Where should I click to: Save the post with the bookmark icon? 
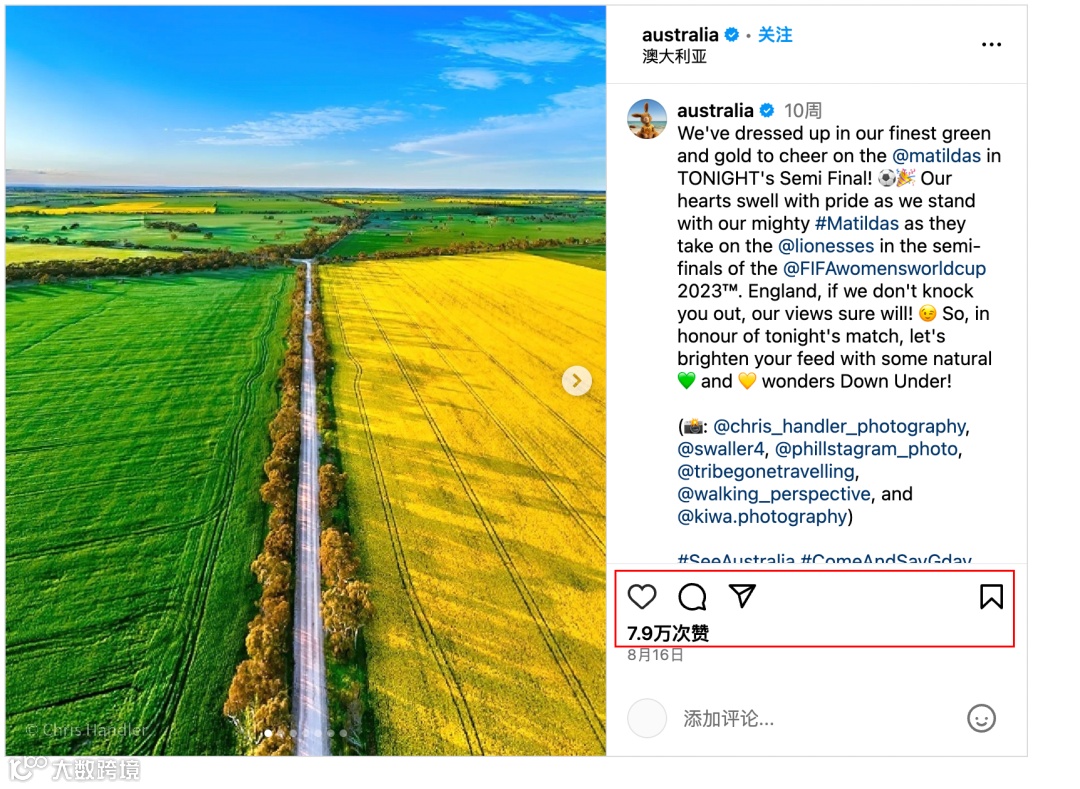point(991,596)
